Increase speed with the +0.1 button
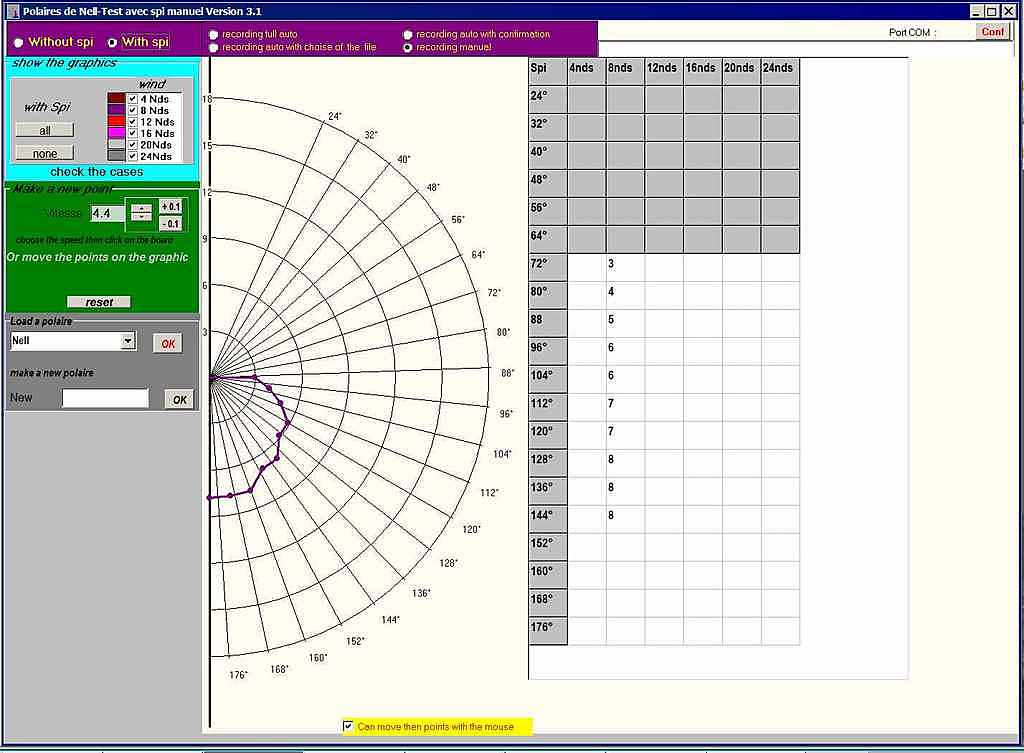This screenshot has height=753, width=1024. click(170, 206)
